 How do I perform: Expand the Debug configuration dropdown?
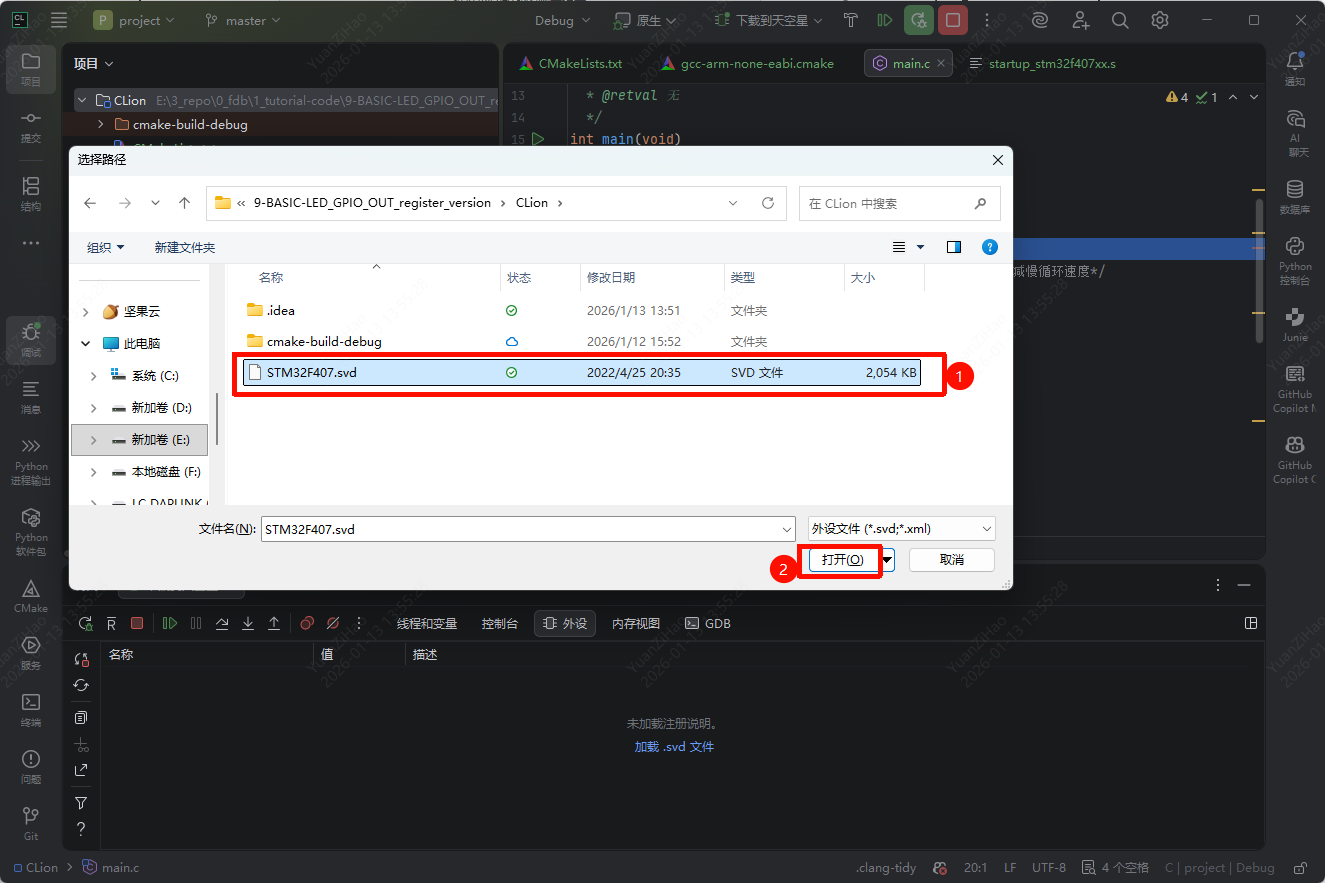(563, 20)
